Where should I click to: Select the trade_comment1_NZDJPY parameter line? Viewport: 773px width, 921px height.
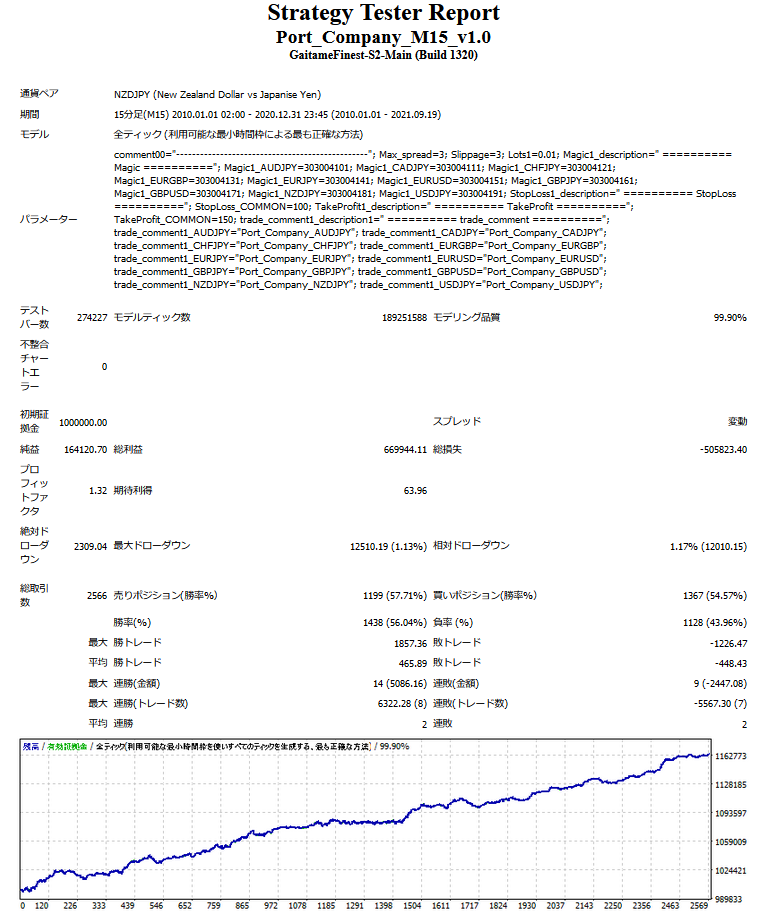pos(358,285)
